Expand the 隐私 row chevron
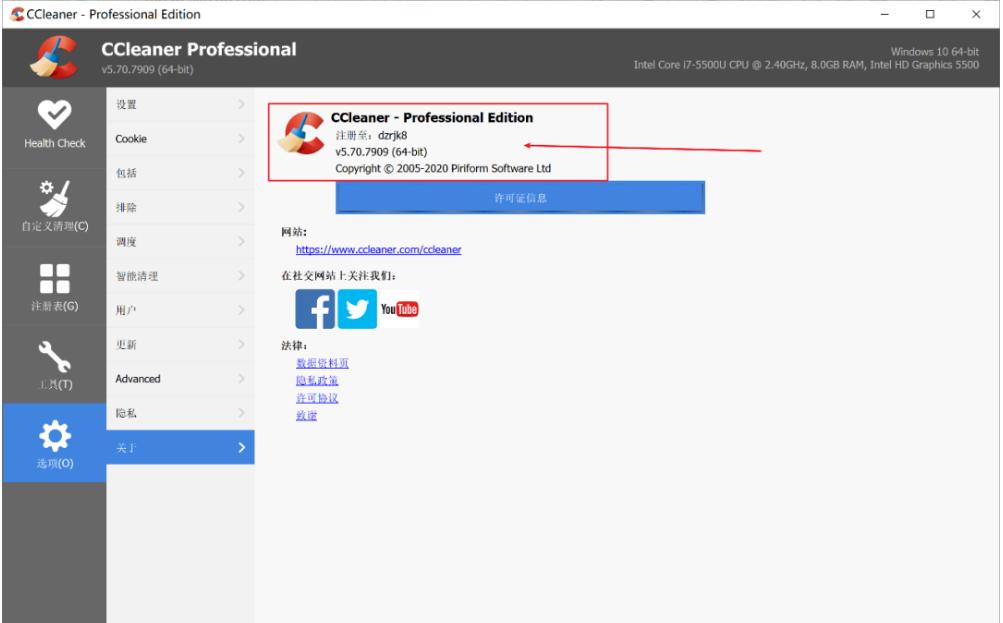Viewport: 1003px width, 623px height. click(241, 413)
